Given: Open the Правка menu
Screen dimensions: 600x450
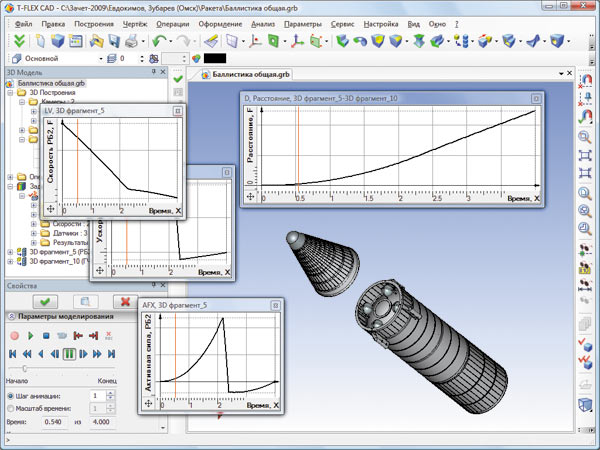Looking at the screenshot, I should [x=53, y=24].
